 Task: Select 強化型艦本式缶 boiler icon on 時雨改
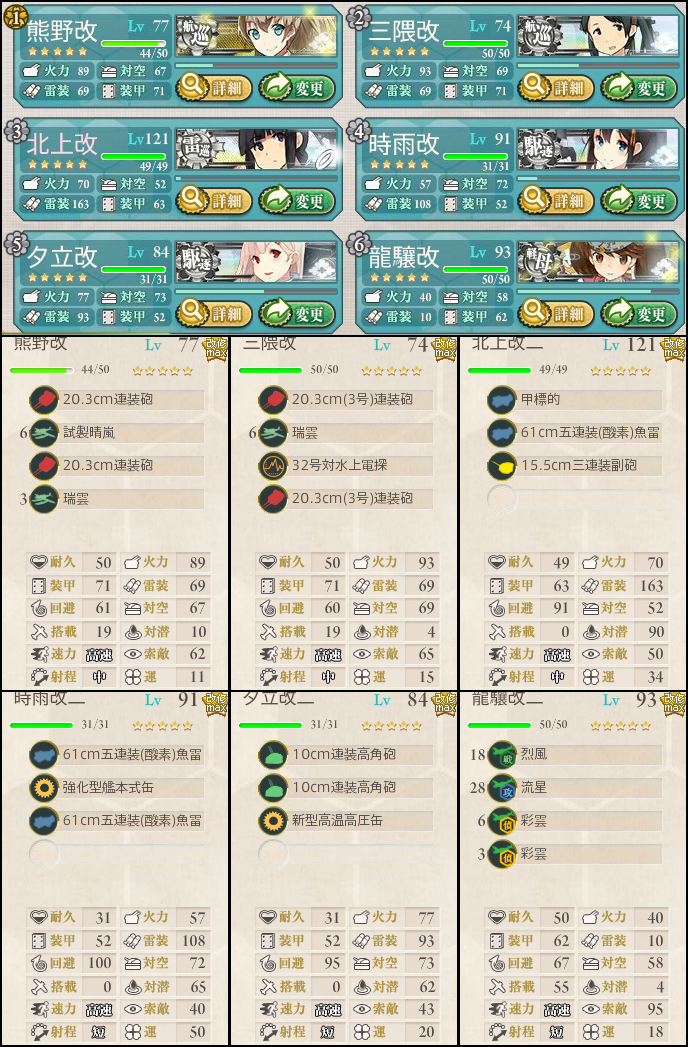pos(44,788)
